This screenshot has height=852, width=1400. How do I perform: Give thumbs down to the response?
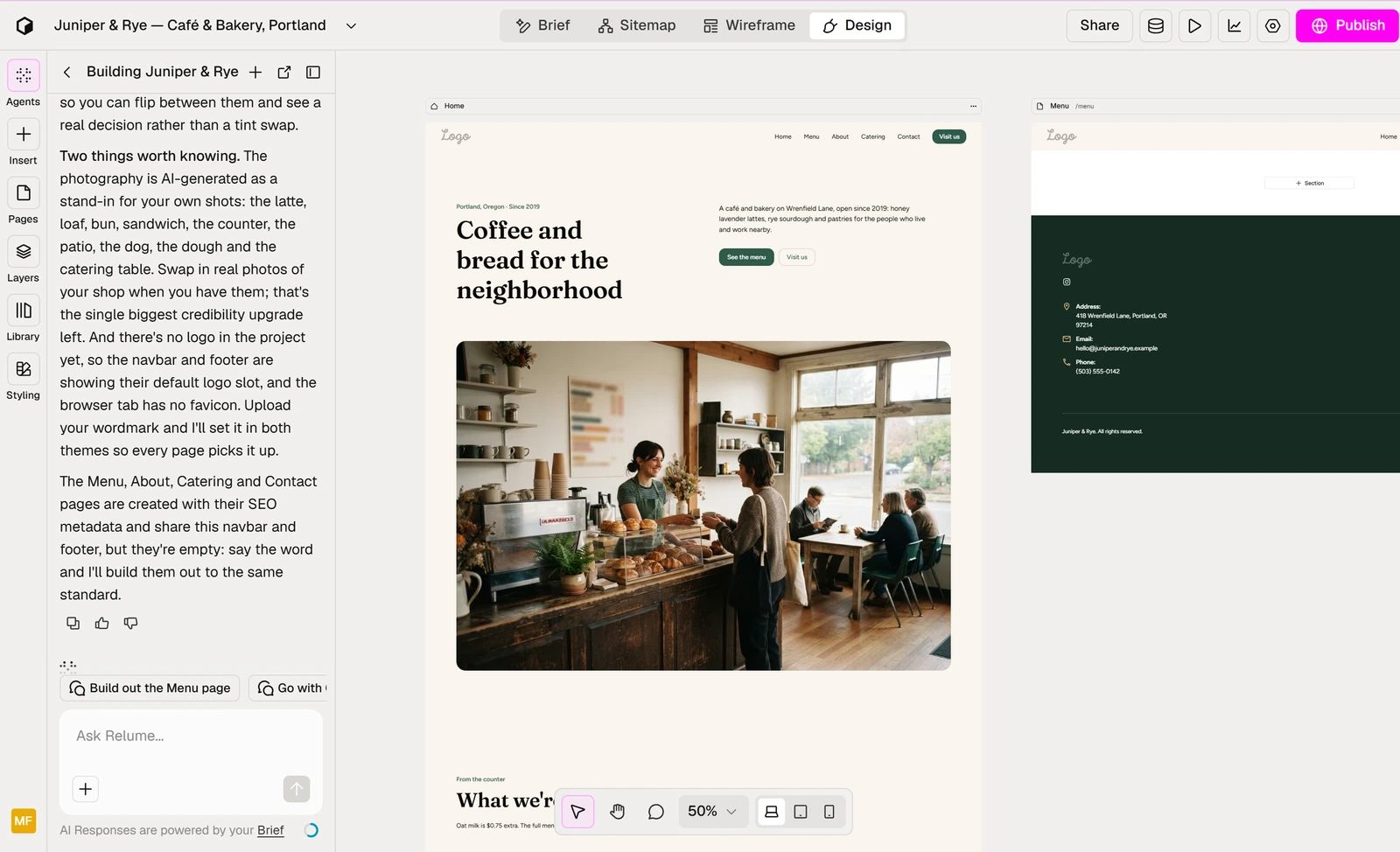pos(131,623)
